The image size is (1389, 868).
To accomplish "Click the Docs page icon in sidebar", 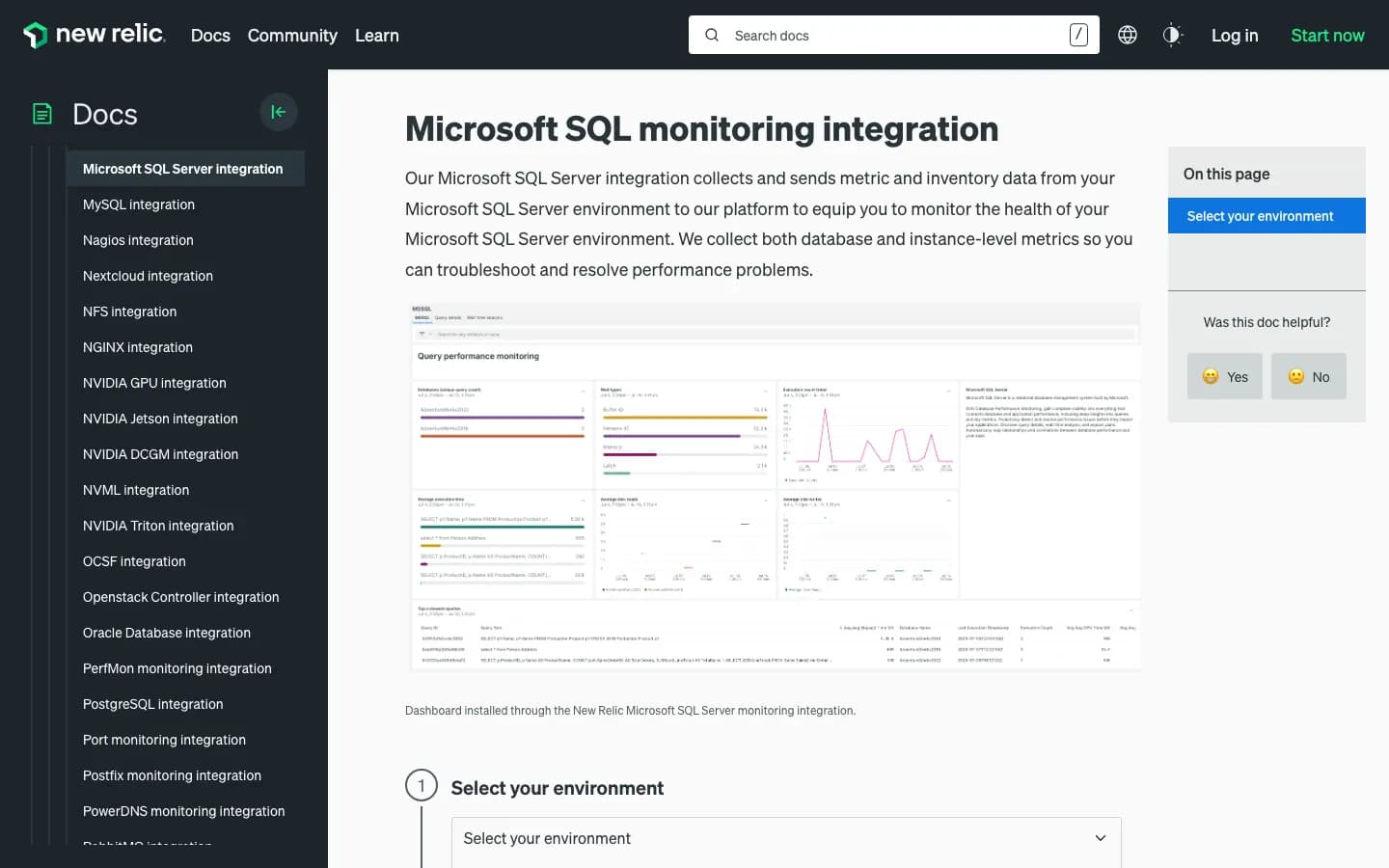I will pyautogui.click(x=42, y=114).
